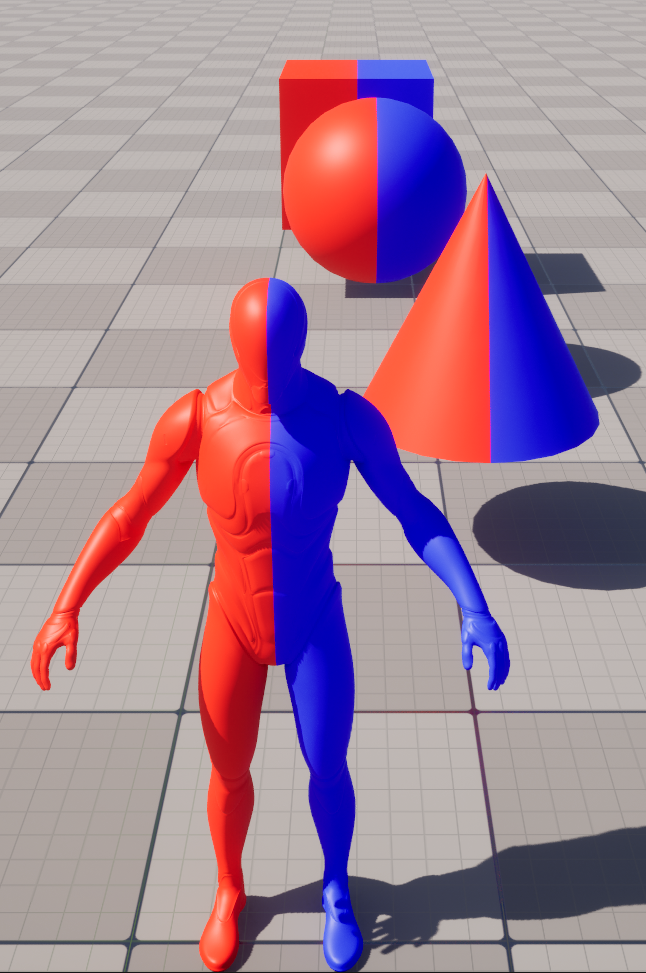Click the red half of the sphere

coord(330,190)
